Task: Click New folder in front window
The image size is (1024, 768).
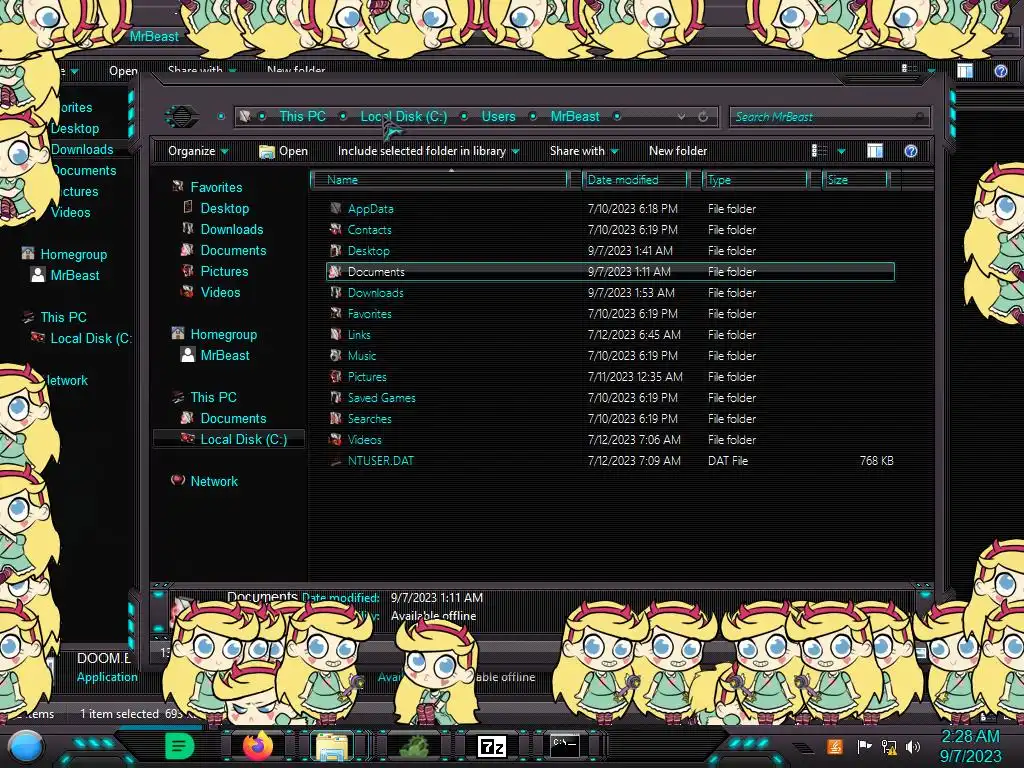Action: click(678, 151)
